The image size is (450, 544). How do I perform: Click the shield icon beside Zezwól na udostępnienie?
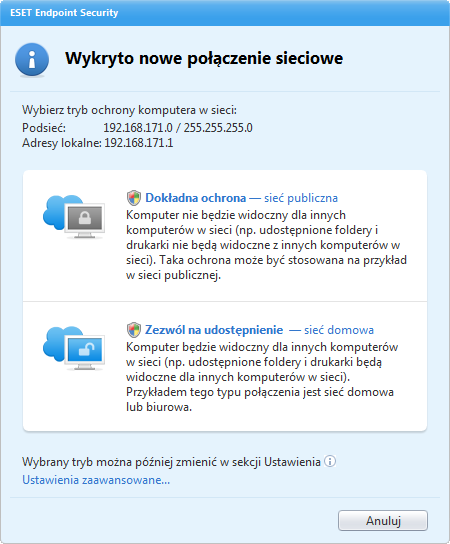[134, 330]
